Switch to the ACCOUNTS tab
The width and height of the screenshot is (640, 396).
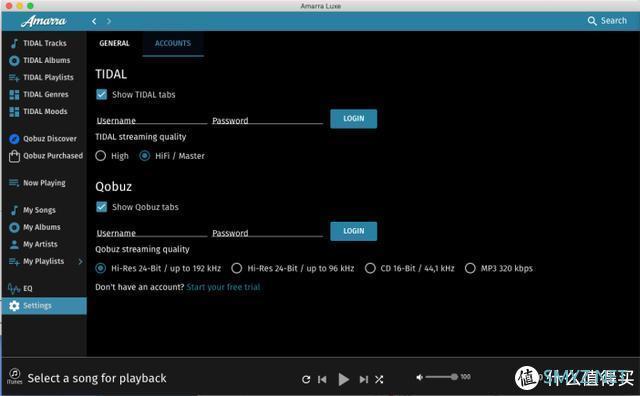[x=173, y=43]
